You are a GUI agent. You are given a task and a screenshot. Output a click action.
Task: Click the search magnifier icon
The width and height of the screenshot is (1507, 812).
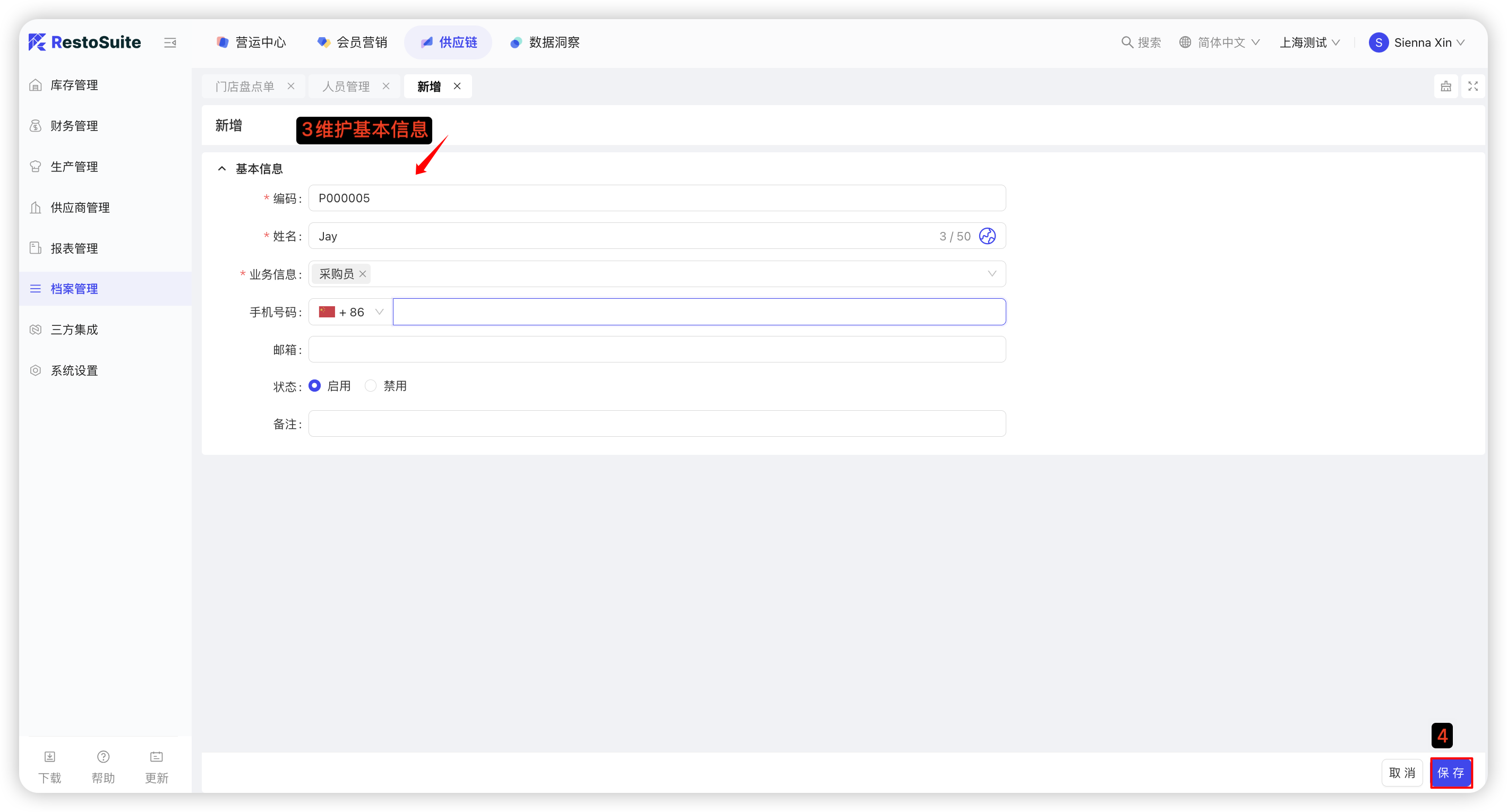click(1126, 42)
